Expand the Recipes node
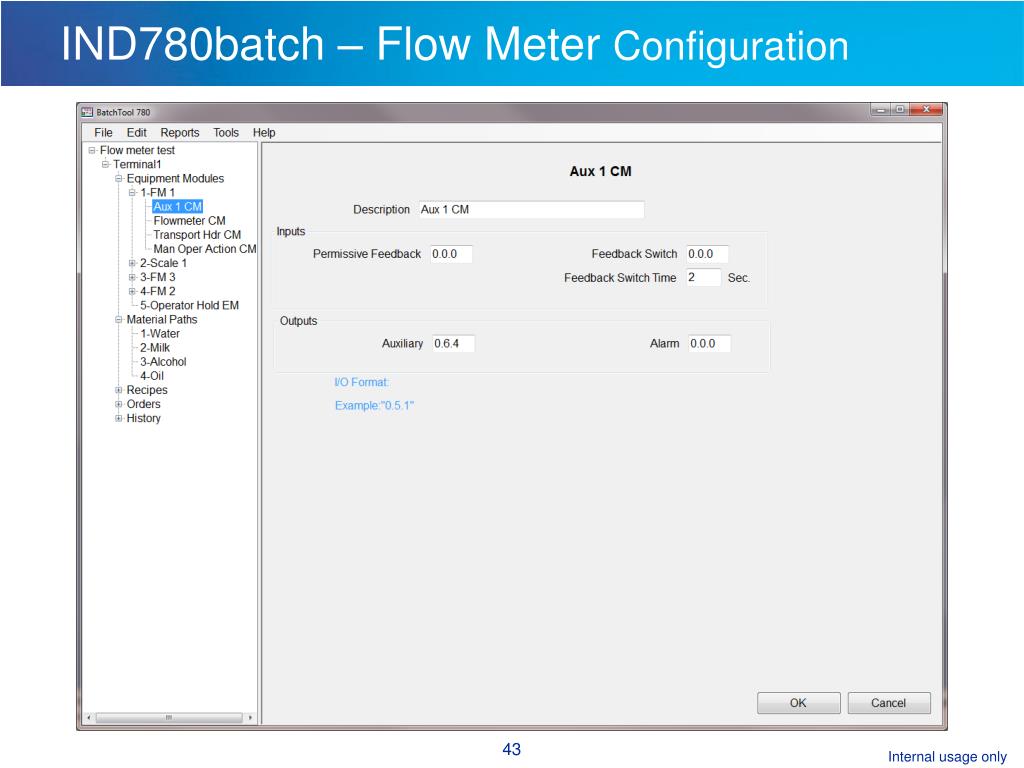The image size is (1024, 768). (119, 391)
